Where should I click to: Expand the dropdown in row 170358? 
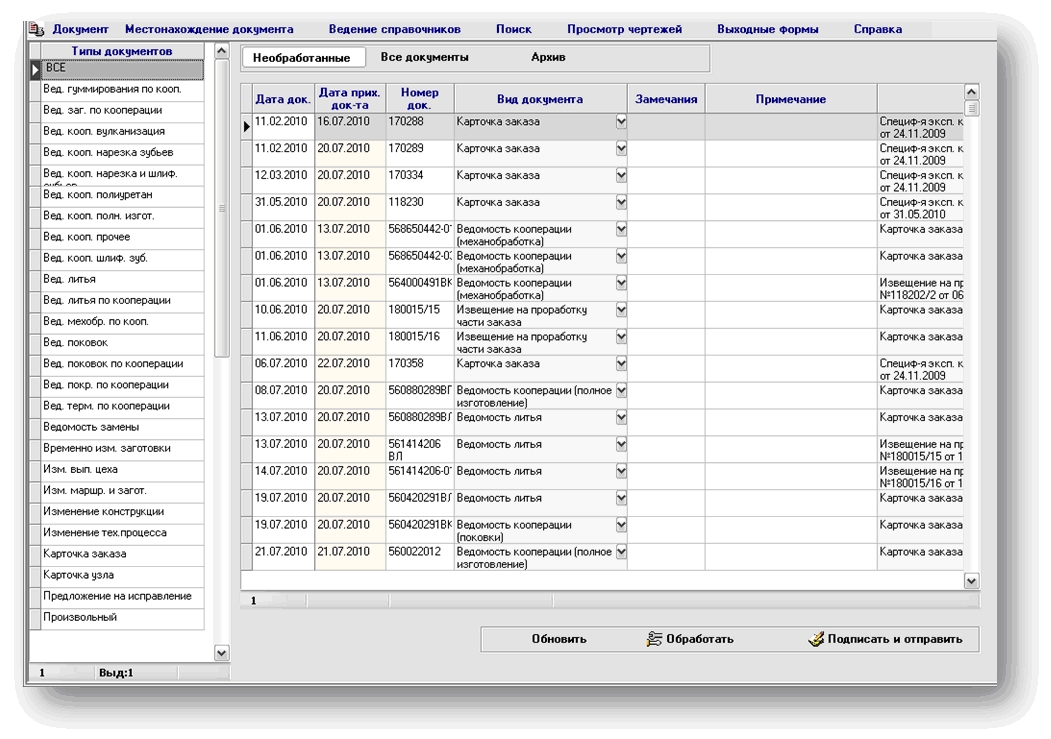tap(621, 364)
